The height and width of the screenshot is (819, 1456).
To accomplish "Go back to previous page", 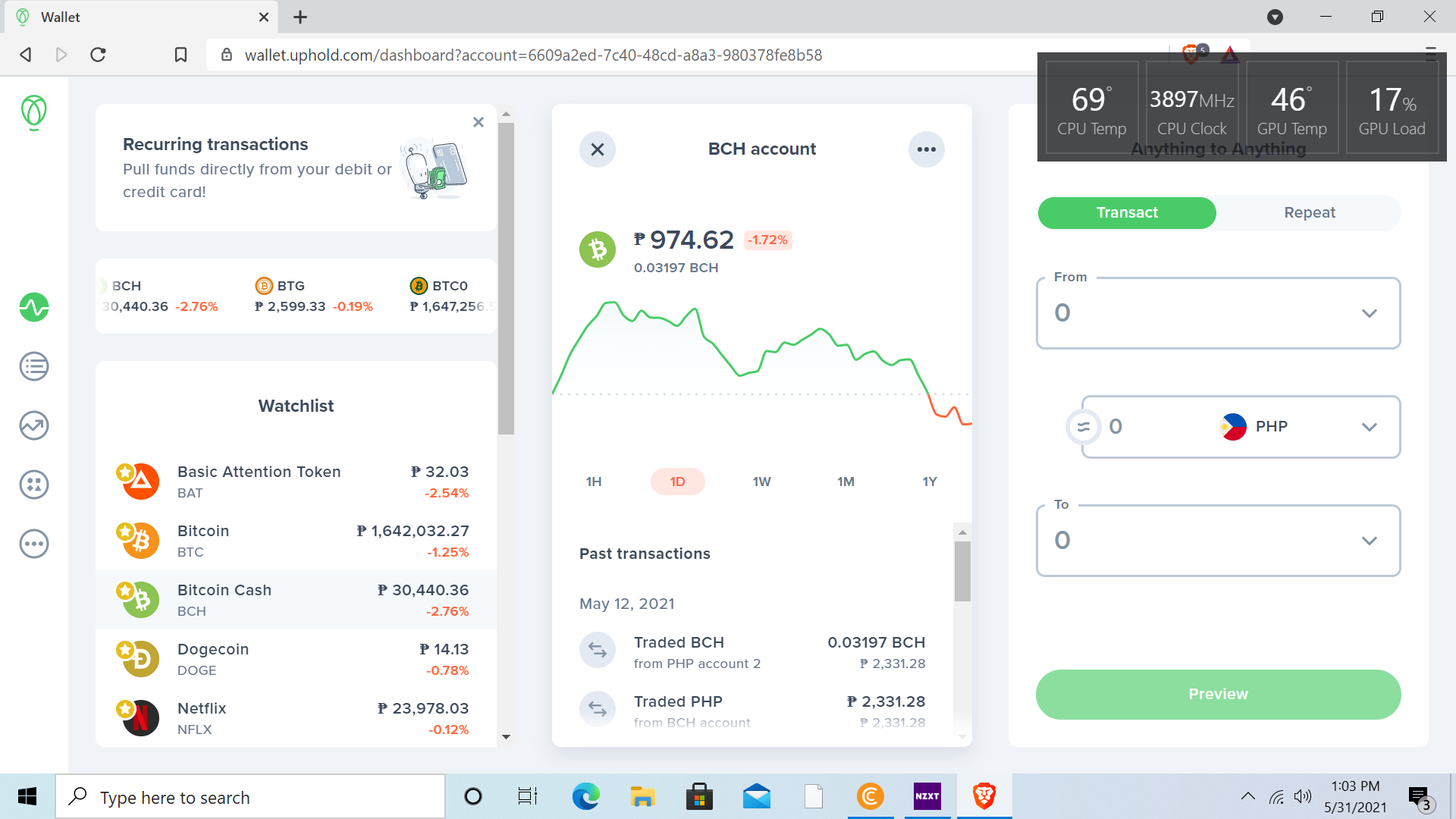I will [x=26, y=55].
